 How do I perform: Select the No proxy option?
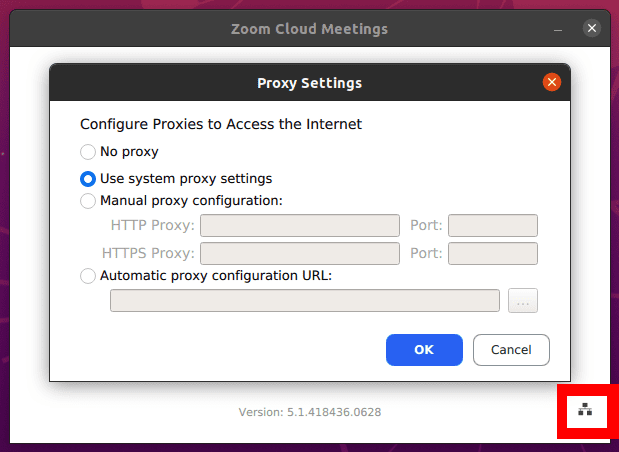coord(88,153)
